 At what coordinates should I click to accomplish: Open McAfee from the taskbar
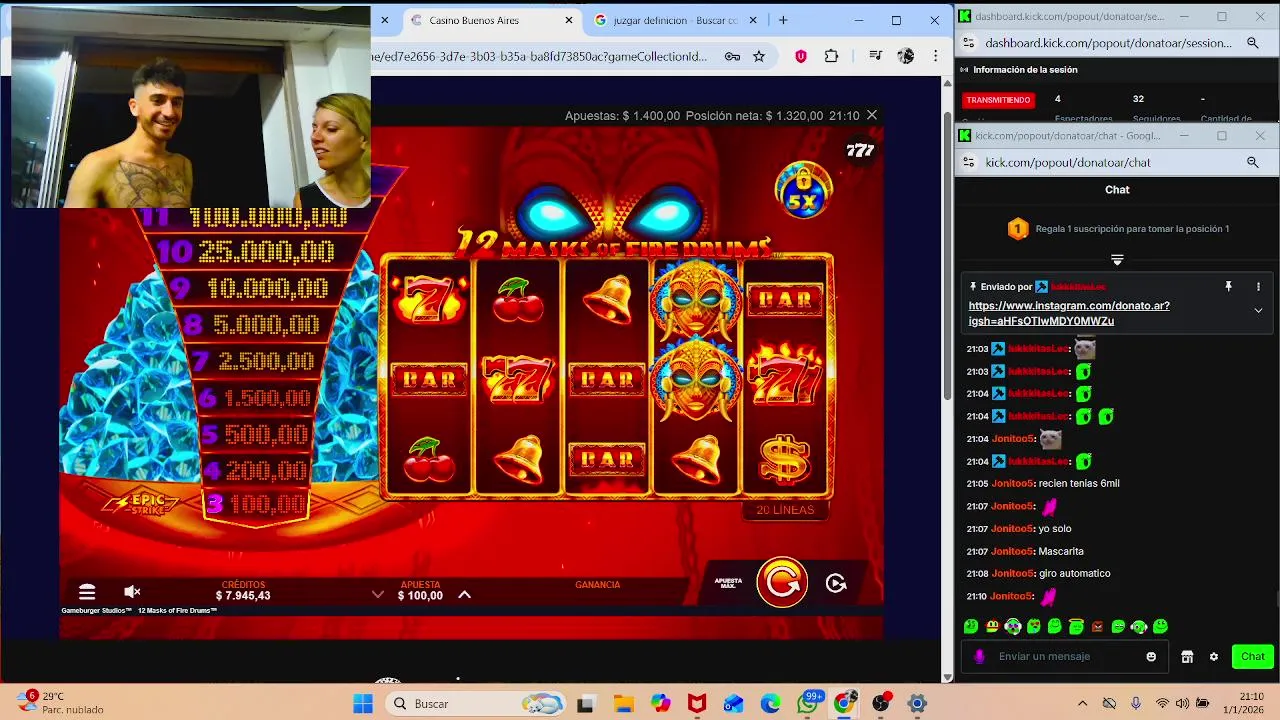coord(697,704)
